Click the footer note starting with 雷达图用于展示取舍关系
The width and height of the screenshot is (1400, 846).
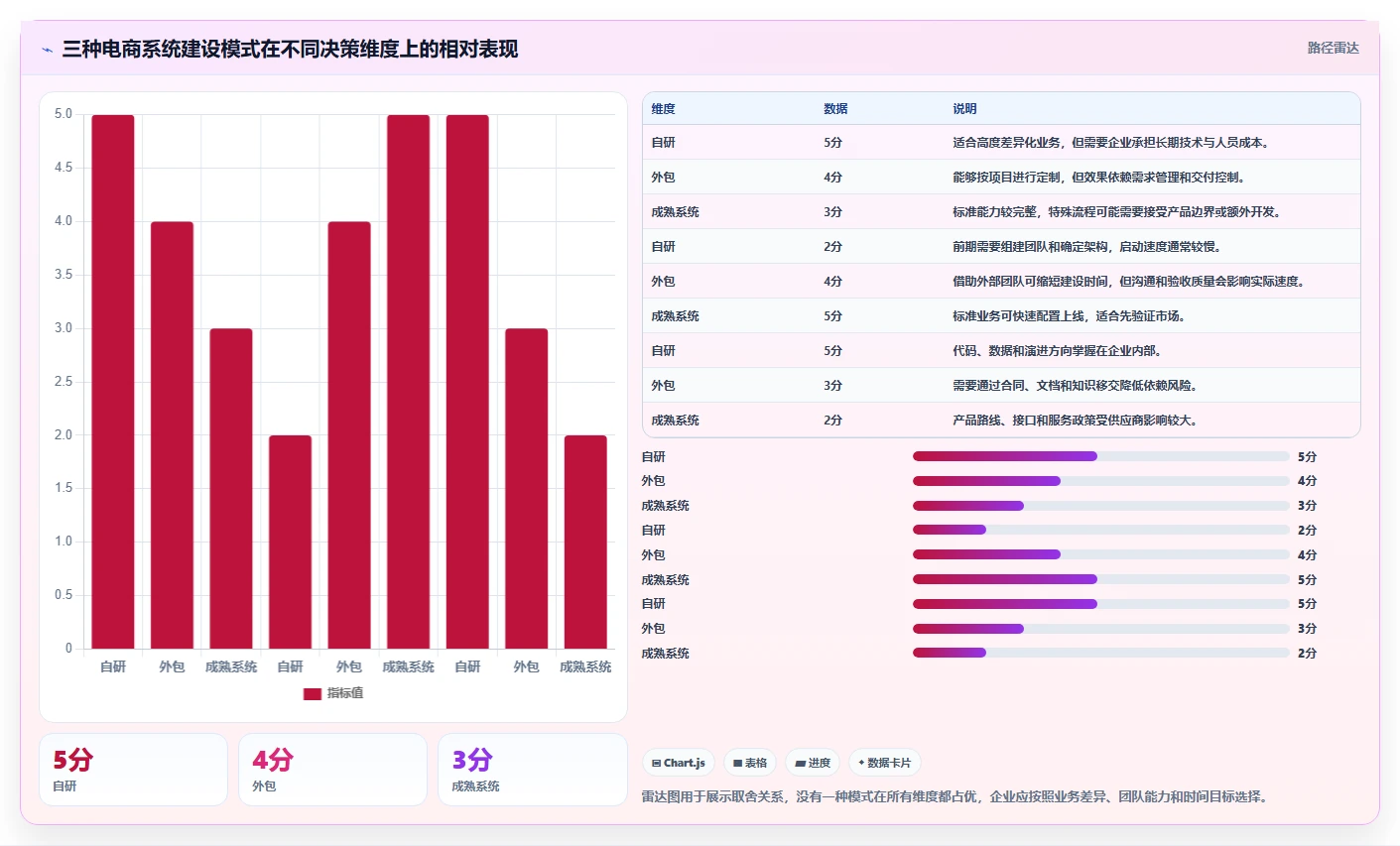(955, 796)
